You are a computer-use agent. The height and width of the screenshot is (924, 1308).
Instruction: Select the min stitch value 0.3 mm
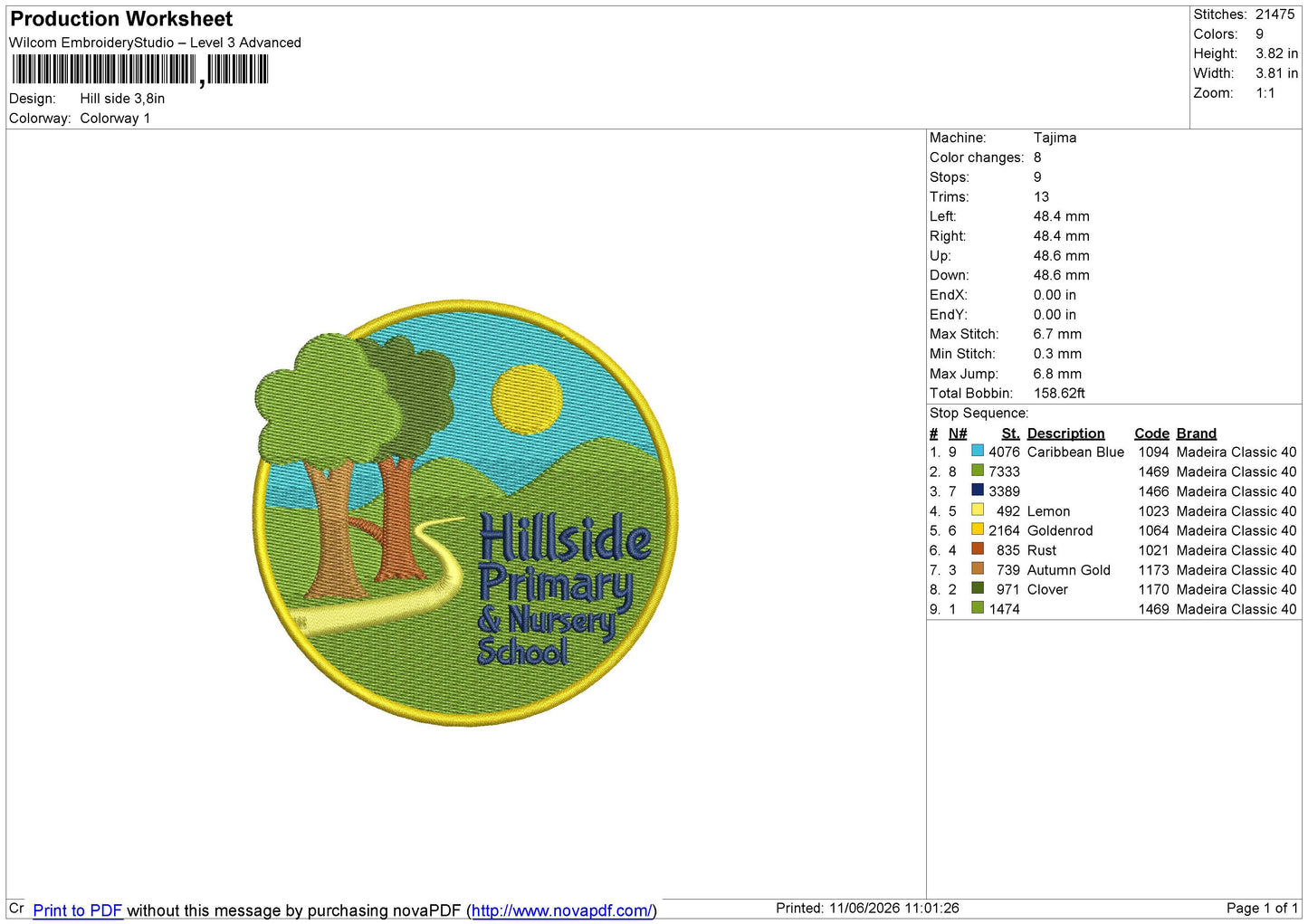1057,354
